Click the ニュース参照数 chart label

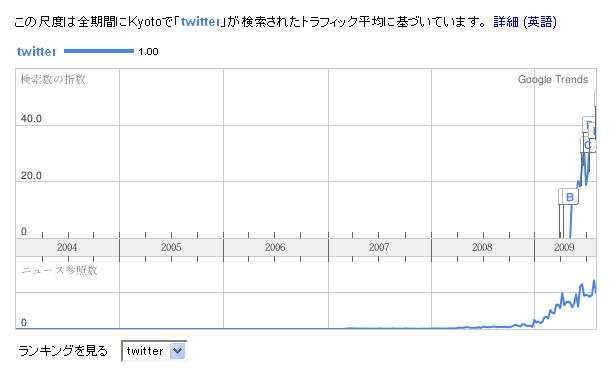pos(59,270)
